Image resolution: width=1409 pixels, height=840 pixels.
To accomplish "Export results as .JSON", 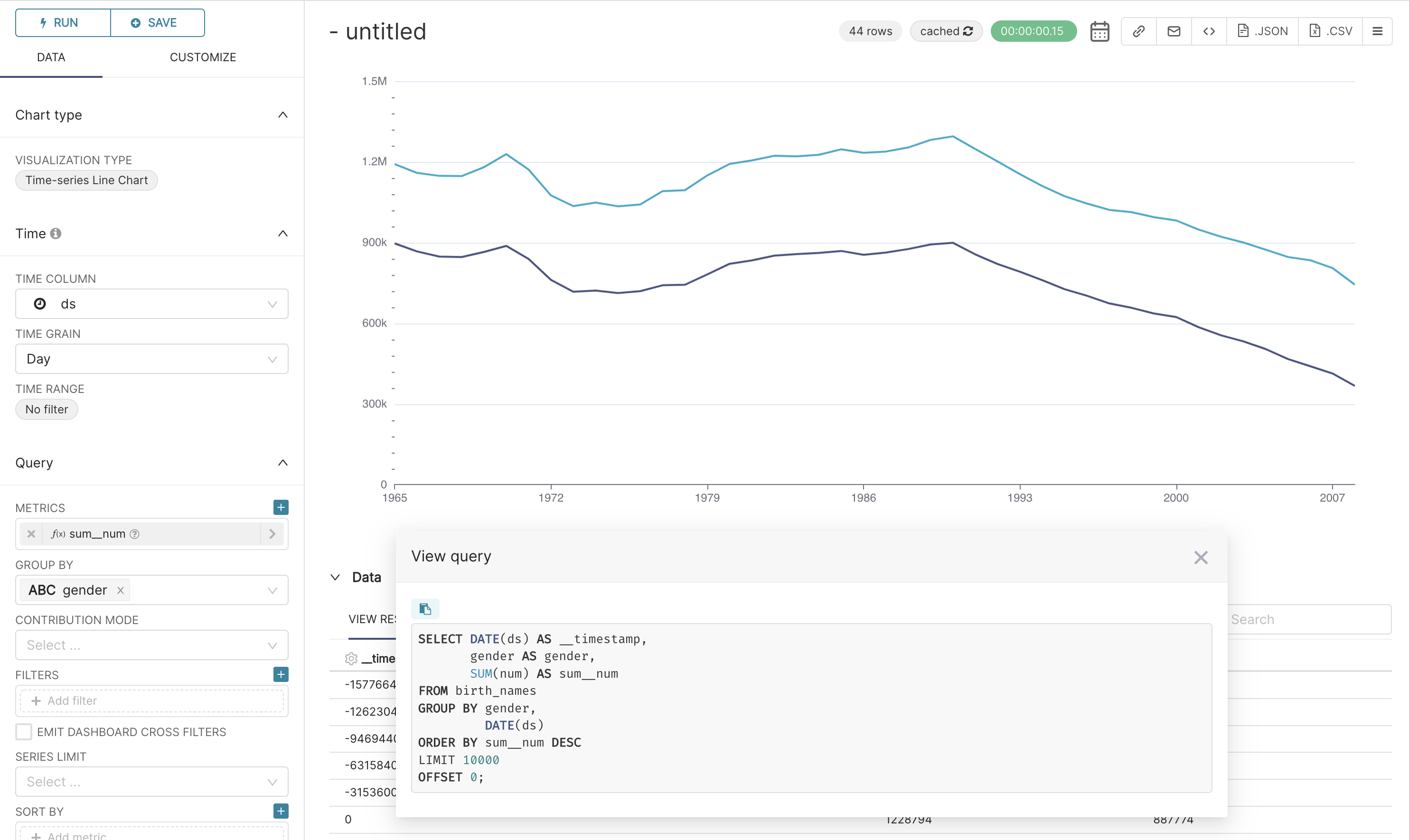I will point(1262,31).
